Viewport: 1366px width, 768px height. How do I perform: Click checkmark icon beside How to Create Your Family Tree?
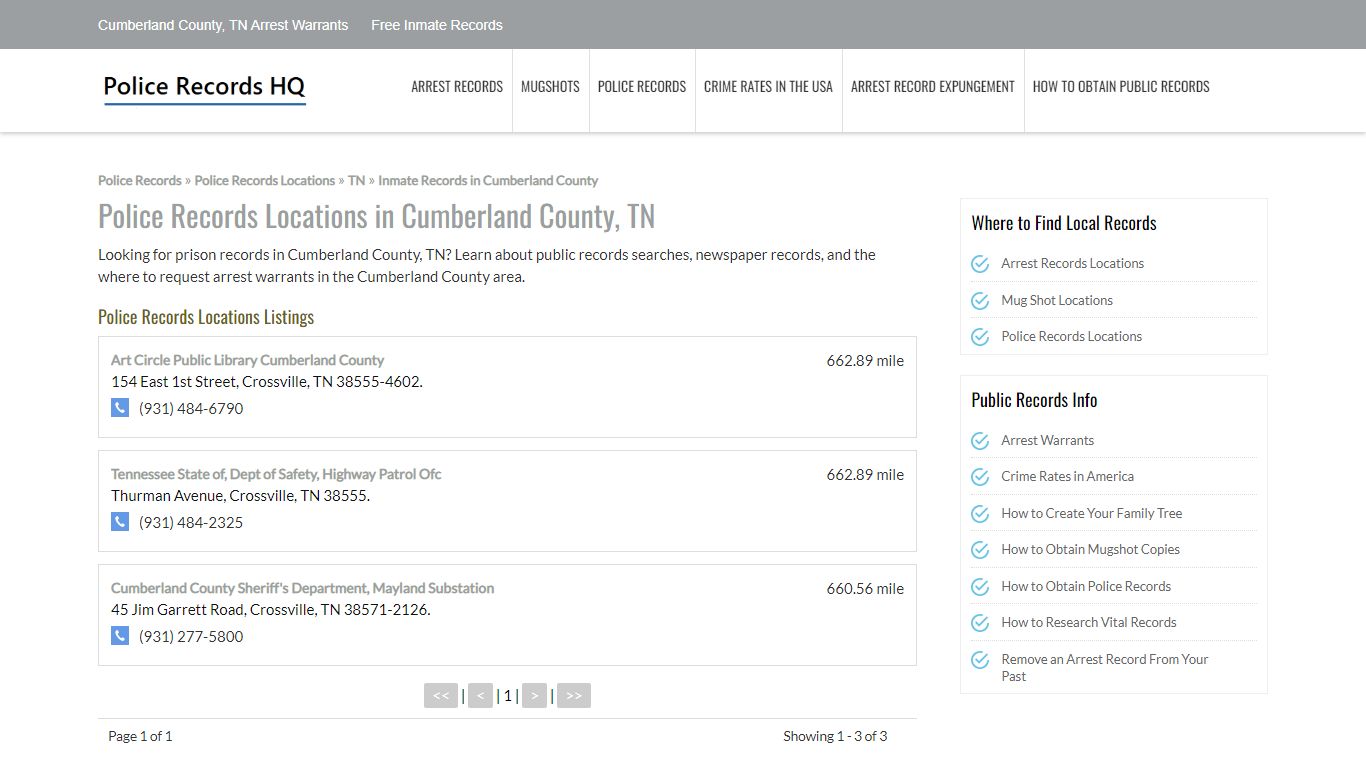click(980, 514)
